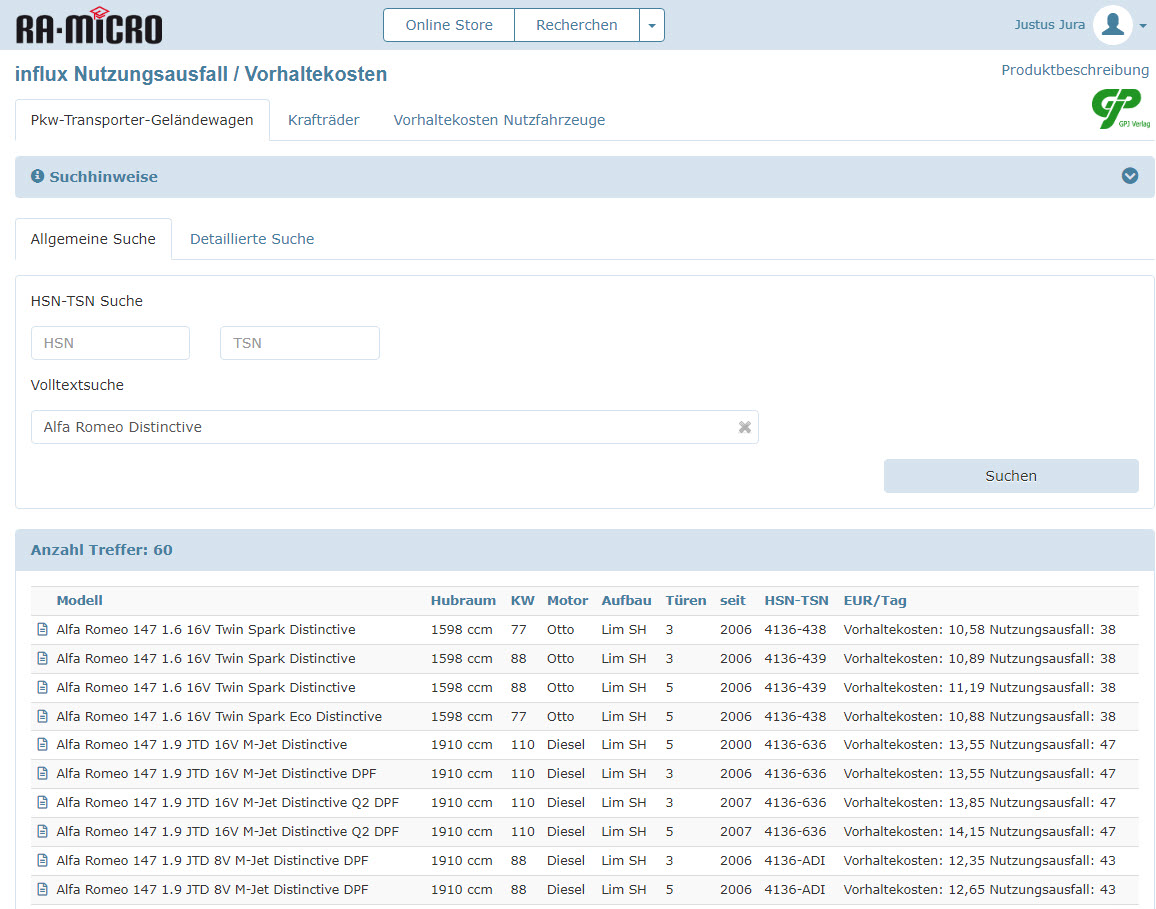The height and width of the screenshot is (909, 1156).
Task: Sort by the Hubraum column header
Action: (x=463, y=600)
